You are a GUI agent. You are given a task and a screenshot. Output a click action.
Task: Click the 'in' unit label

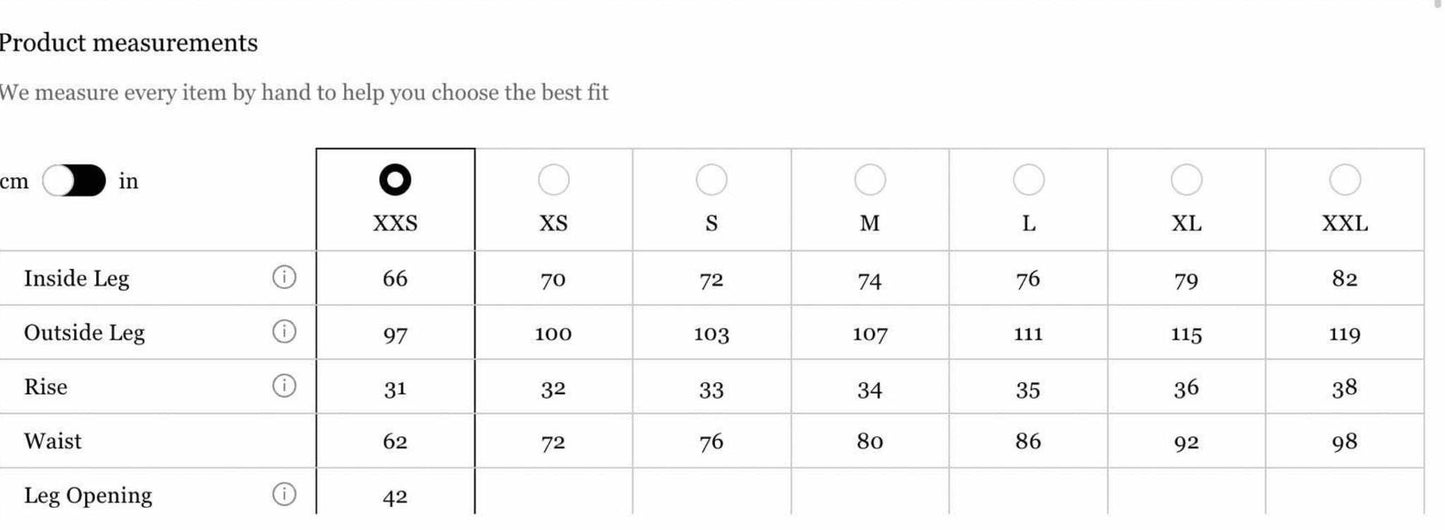[x=129, y=181]
